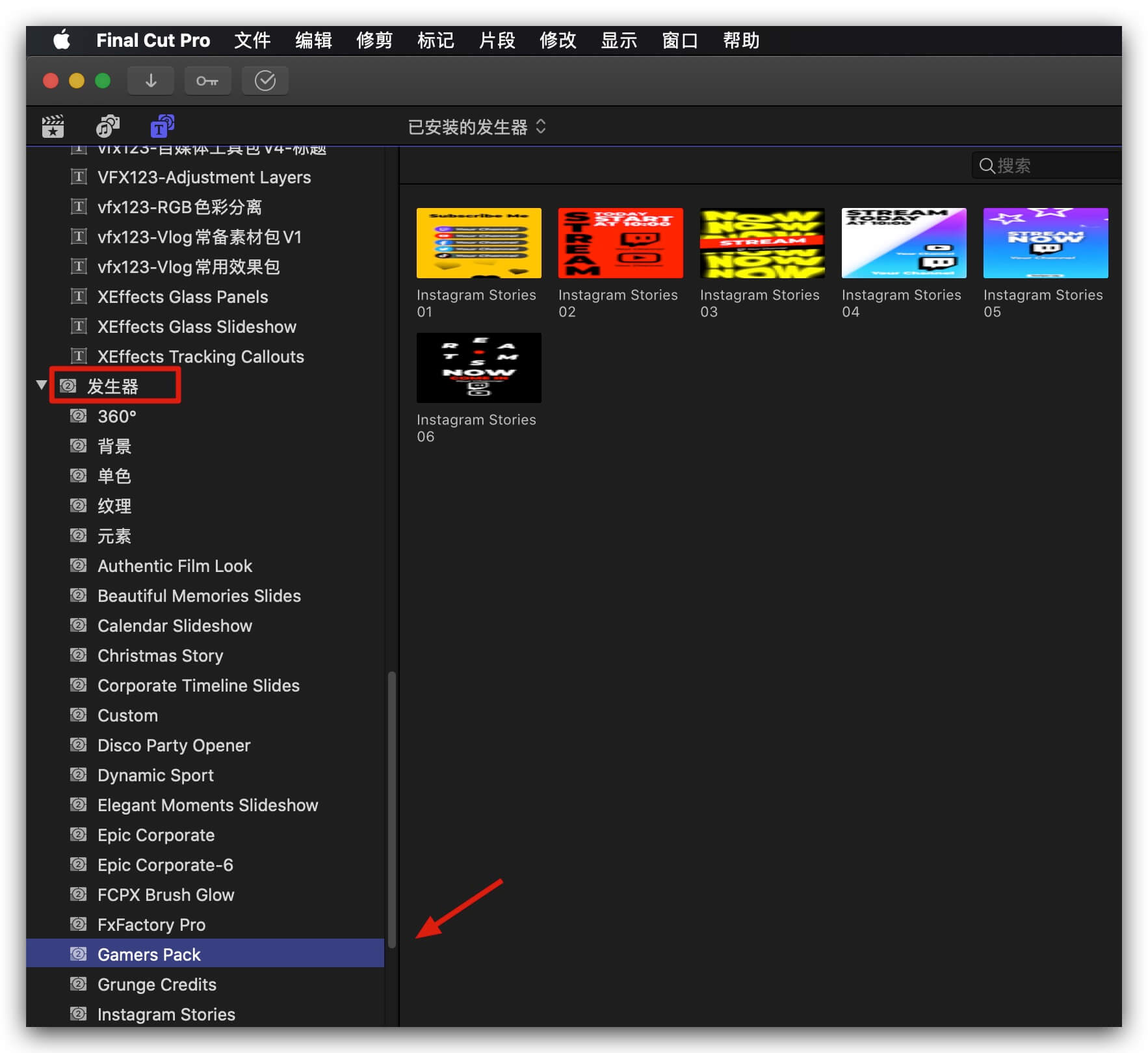Click the title icon beside VFX123-Adjustment Layers
Image resolution: width=1148 pixels, height=1053 pixels.
coord(79,177)
